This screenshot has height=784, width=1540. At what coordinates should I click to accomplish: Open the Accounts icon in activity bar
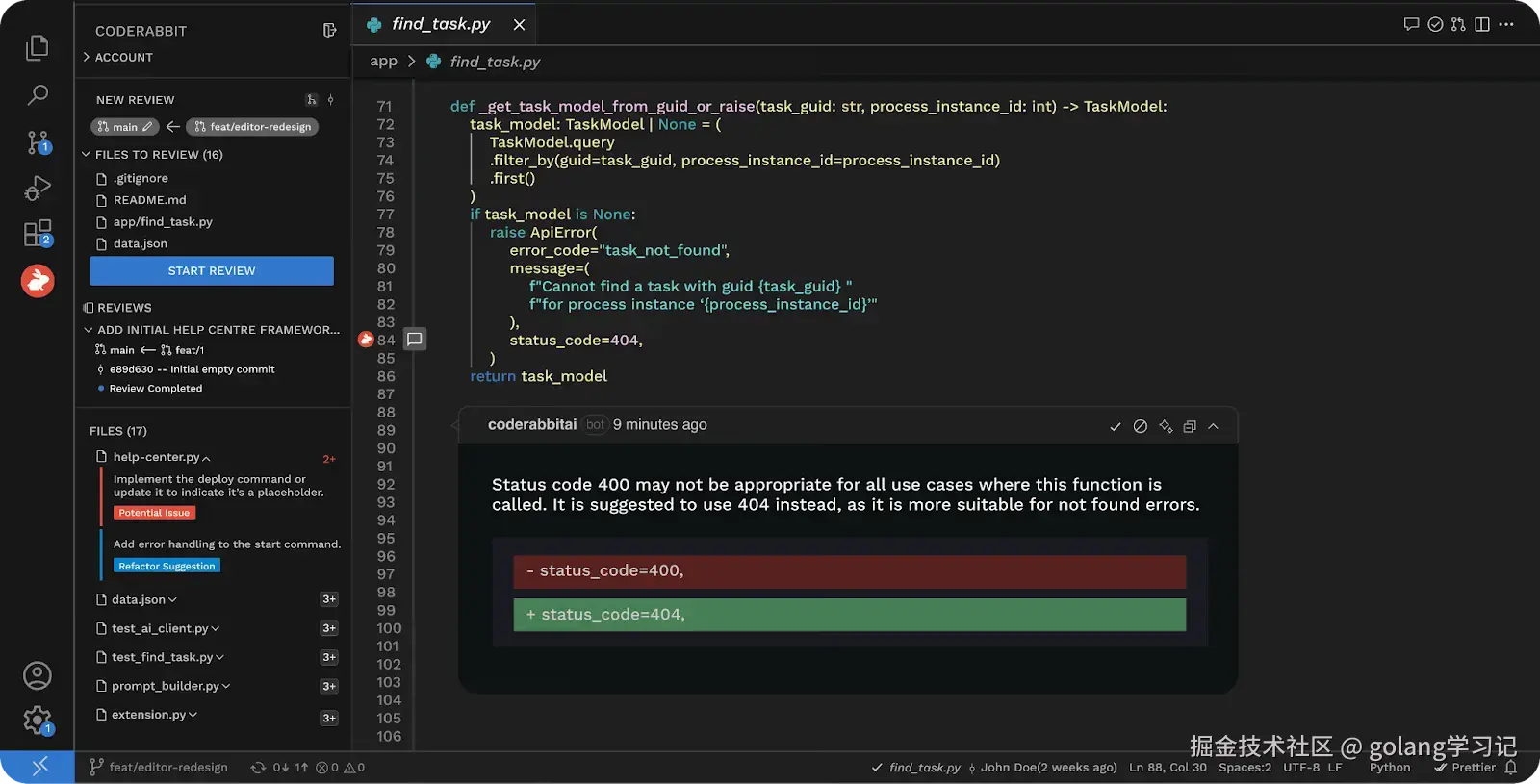click(37, 675)
